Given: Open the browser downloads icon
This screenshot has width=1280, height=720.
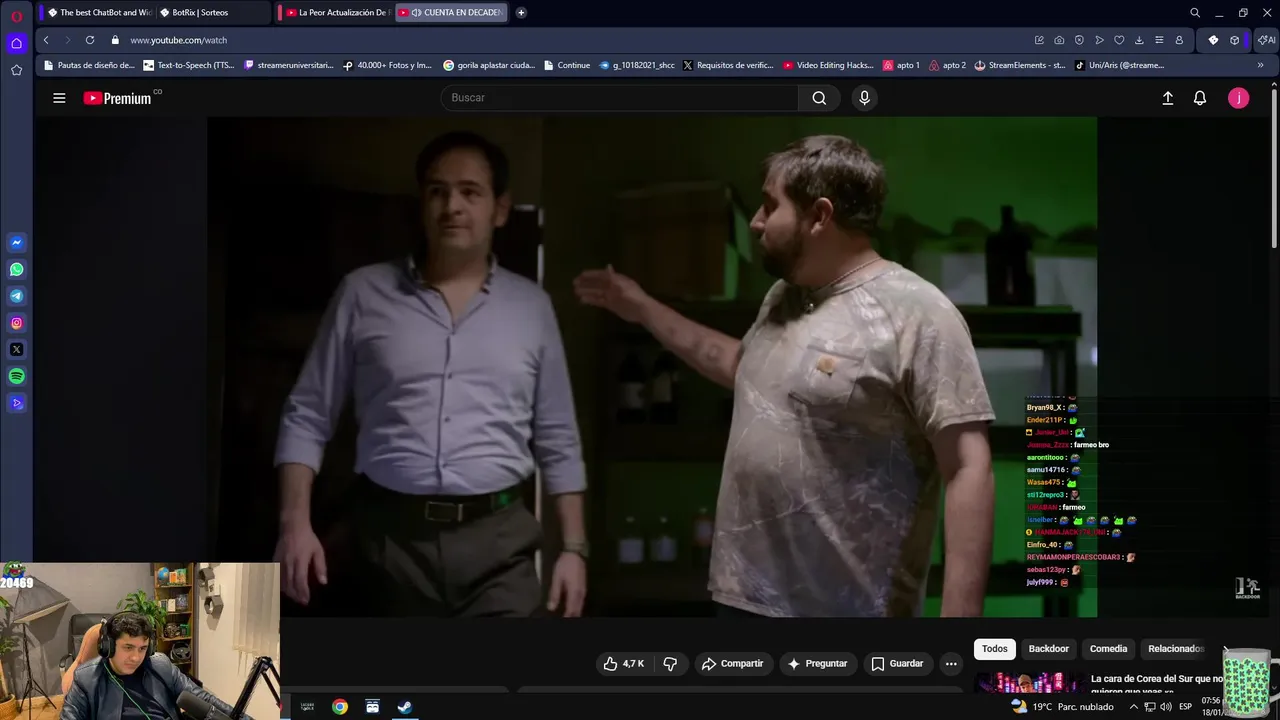Looking at the screenshot, I should (1139, 40).
